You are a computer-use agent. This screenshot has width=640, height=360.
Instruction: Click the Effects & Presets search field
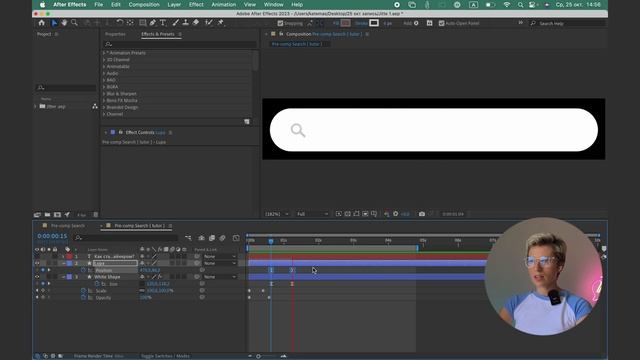[180, 44]
